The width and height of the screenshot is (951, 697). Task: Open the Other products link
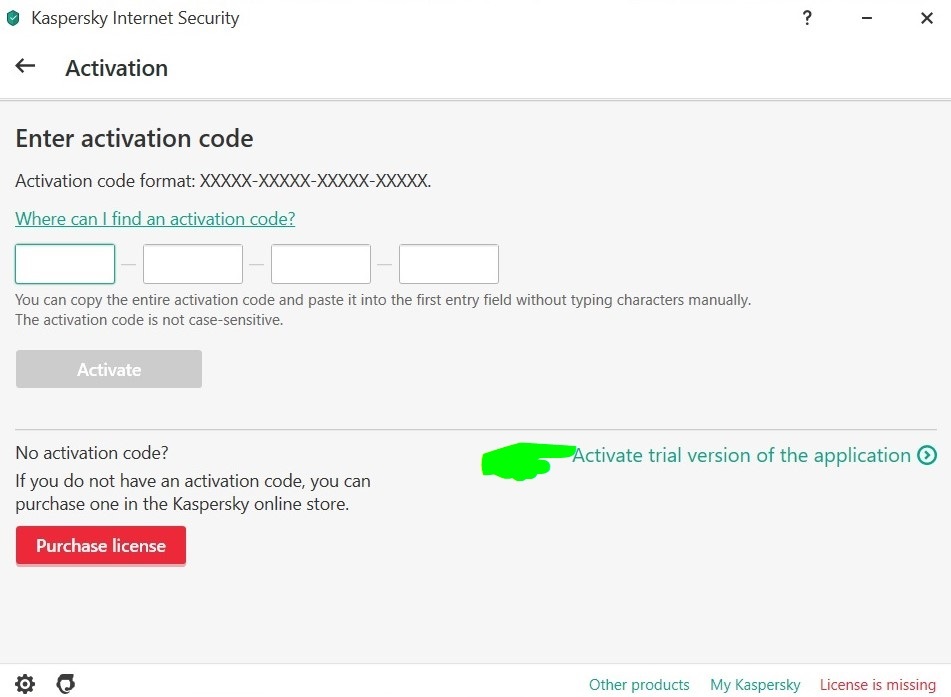(639, 685)
